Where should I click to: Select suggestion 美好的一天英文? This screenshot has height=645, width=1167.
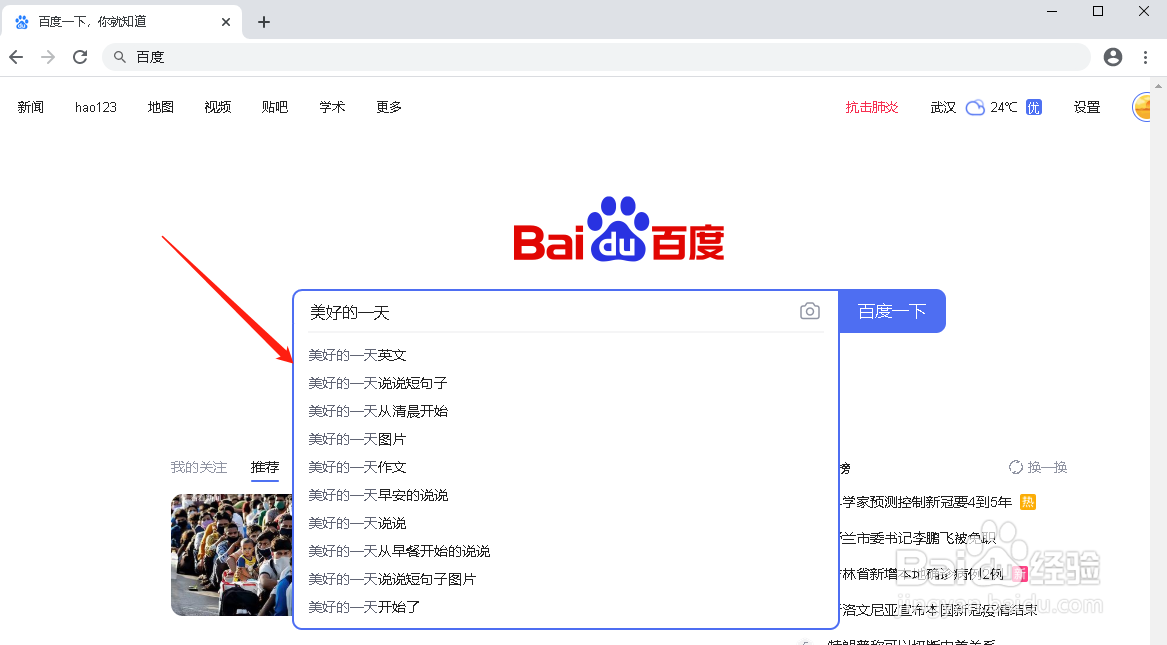[x=357, y=356]
